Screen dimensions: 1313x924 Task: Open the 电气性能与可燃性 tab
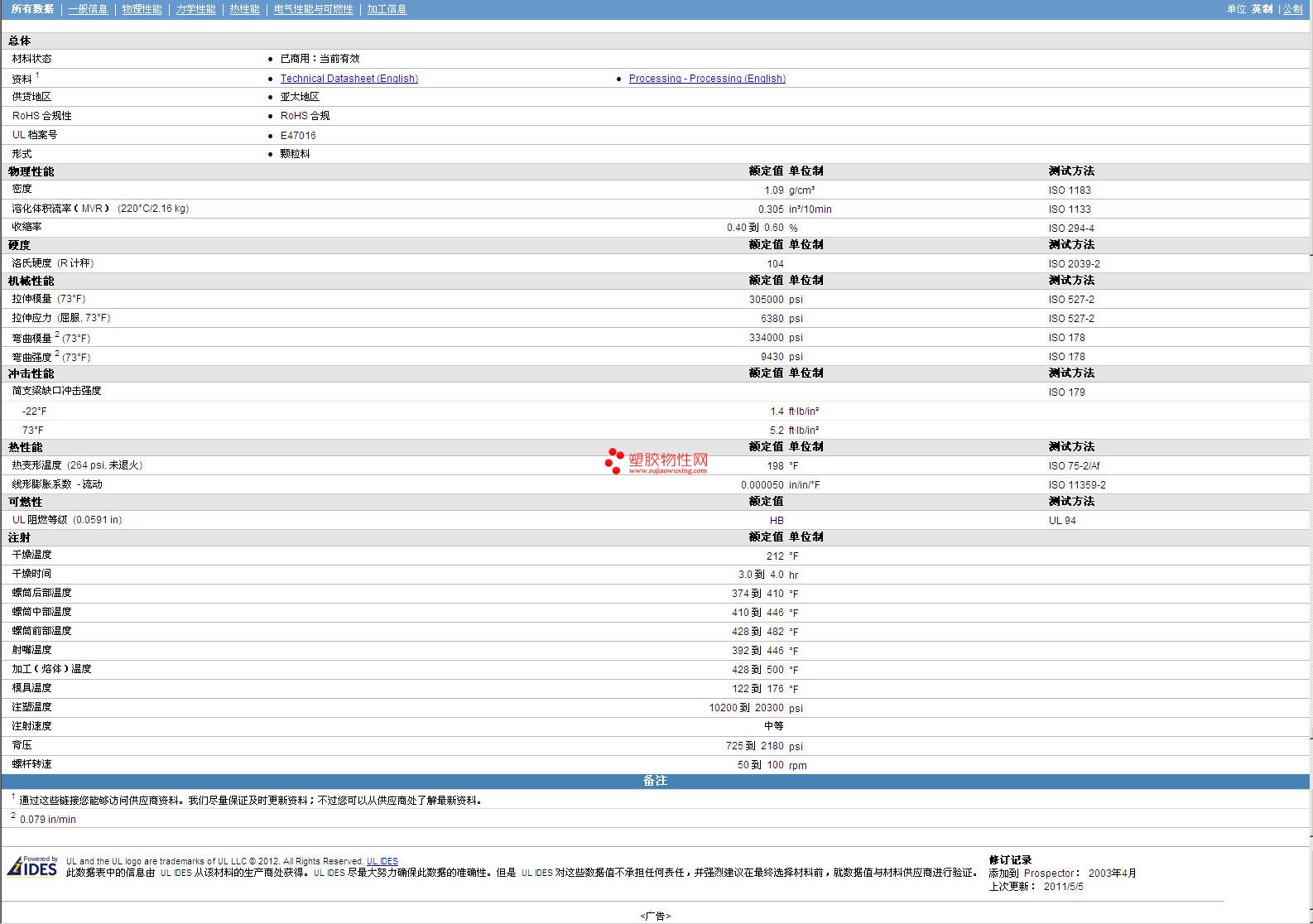pyautogui.click(x=313, y=9)
